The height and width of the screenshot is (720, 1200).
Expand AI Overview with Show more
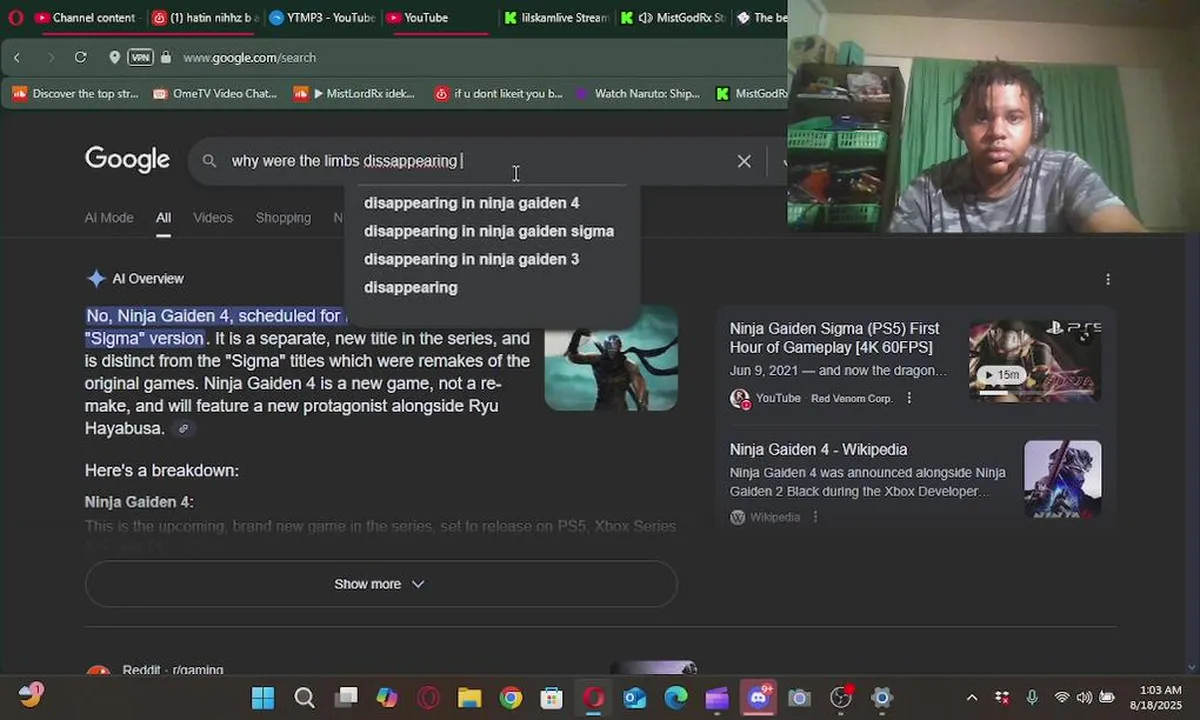(381, 584)
